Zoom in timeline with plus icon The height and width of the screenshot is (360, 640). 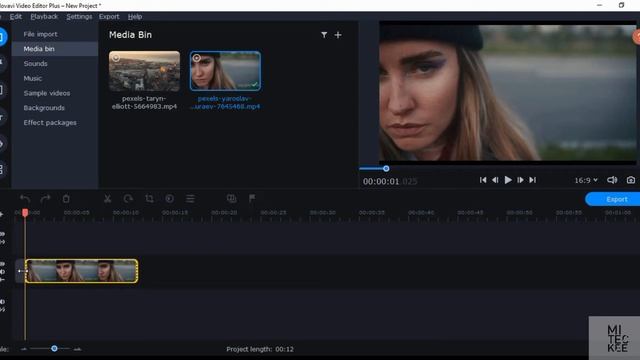[x=77, y=349]
